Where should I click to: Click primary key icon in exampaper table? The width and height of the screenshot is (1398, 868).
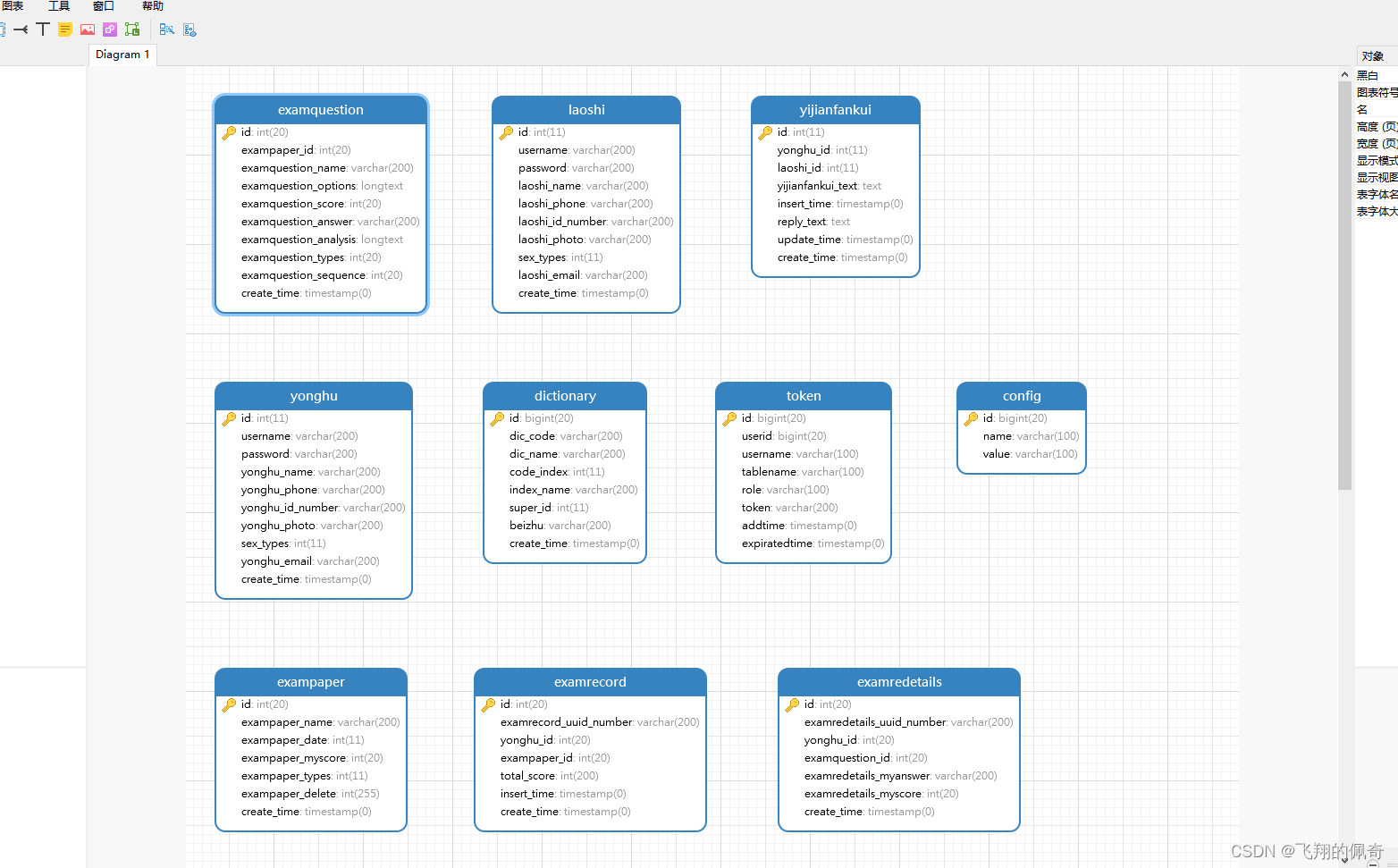pos(229,704)
